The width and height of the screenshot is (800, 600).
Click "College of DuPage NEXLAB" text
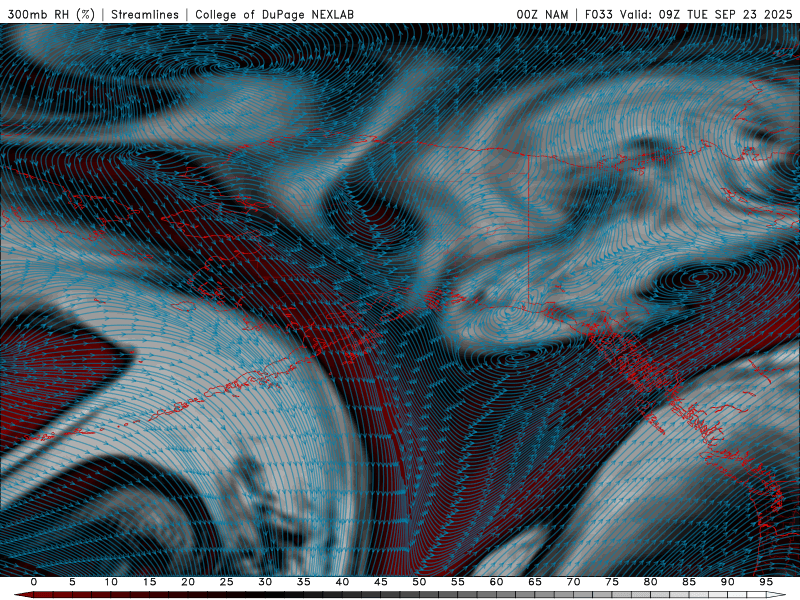(274, 14)
